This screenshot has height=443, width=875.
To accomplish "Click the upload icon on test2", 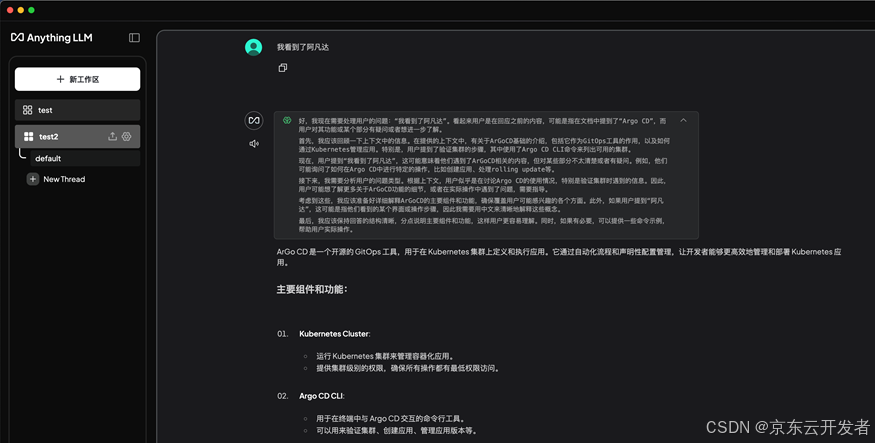I will click(x=112, y=136).
